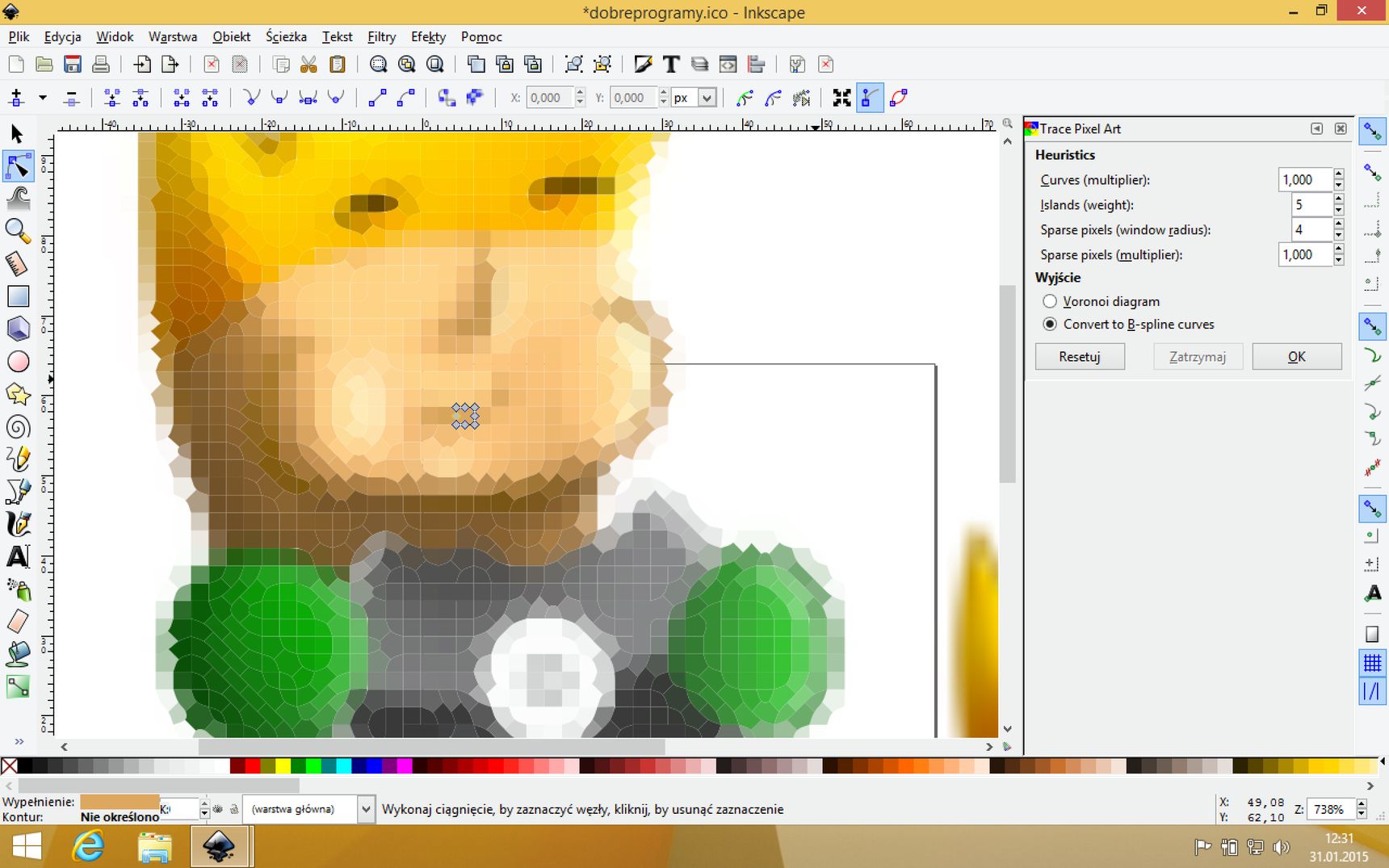Click the Print document icon

(x=101, y=65)
